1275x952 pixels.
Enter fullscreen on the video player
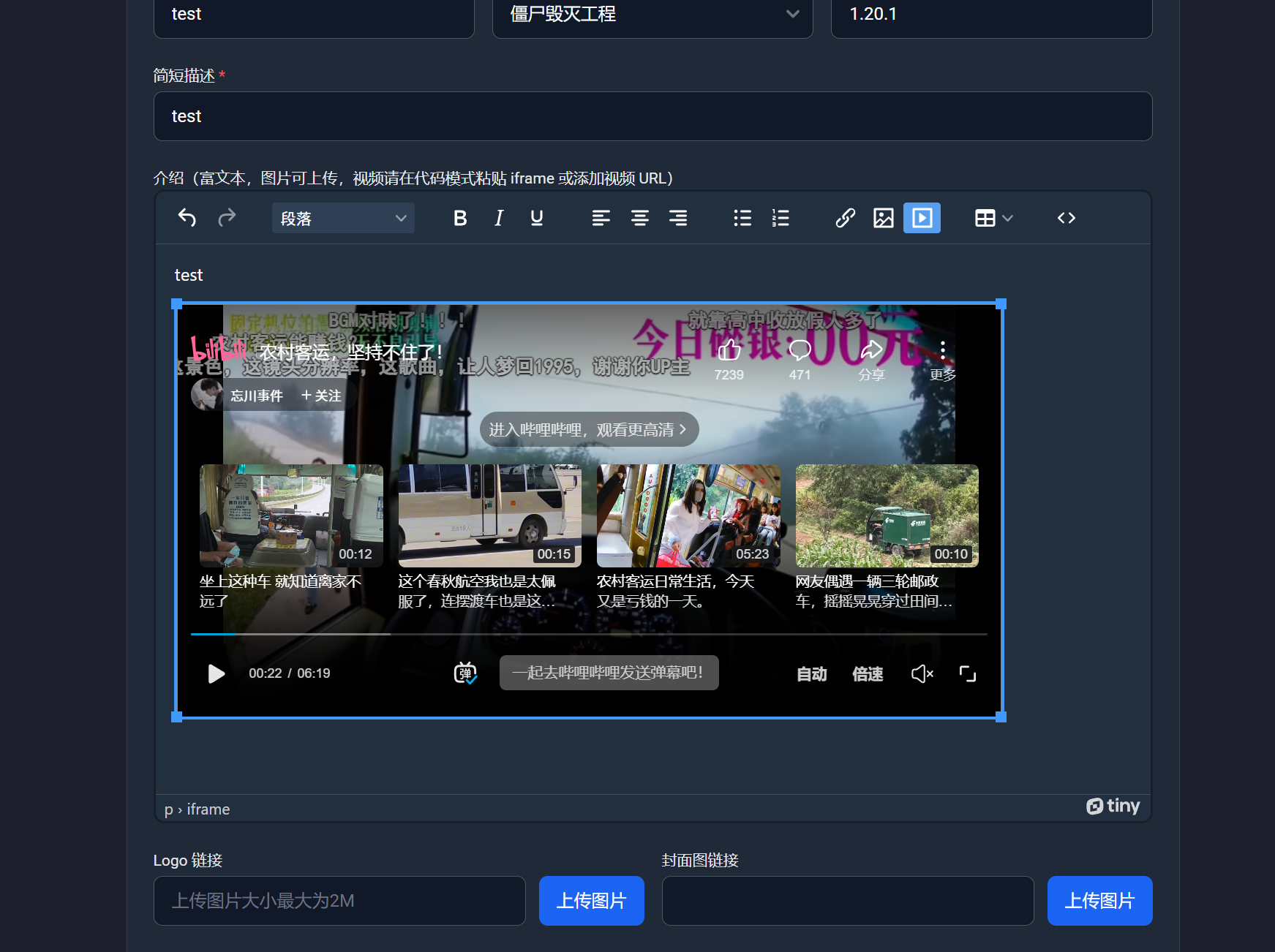pos(968,673)
